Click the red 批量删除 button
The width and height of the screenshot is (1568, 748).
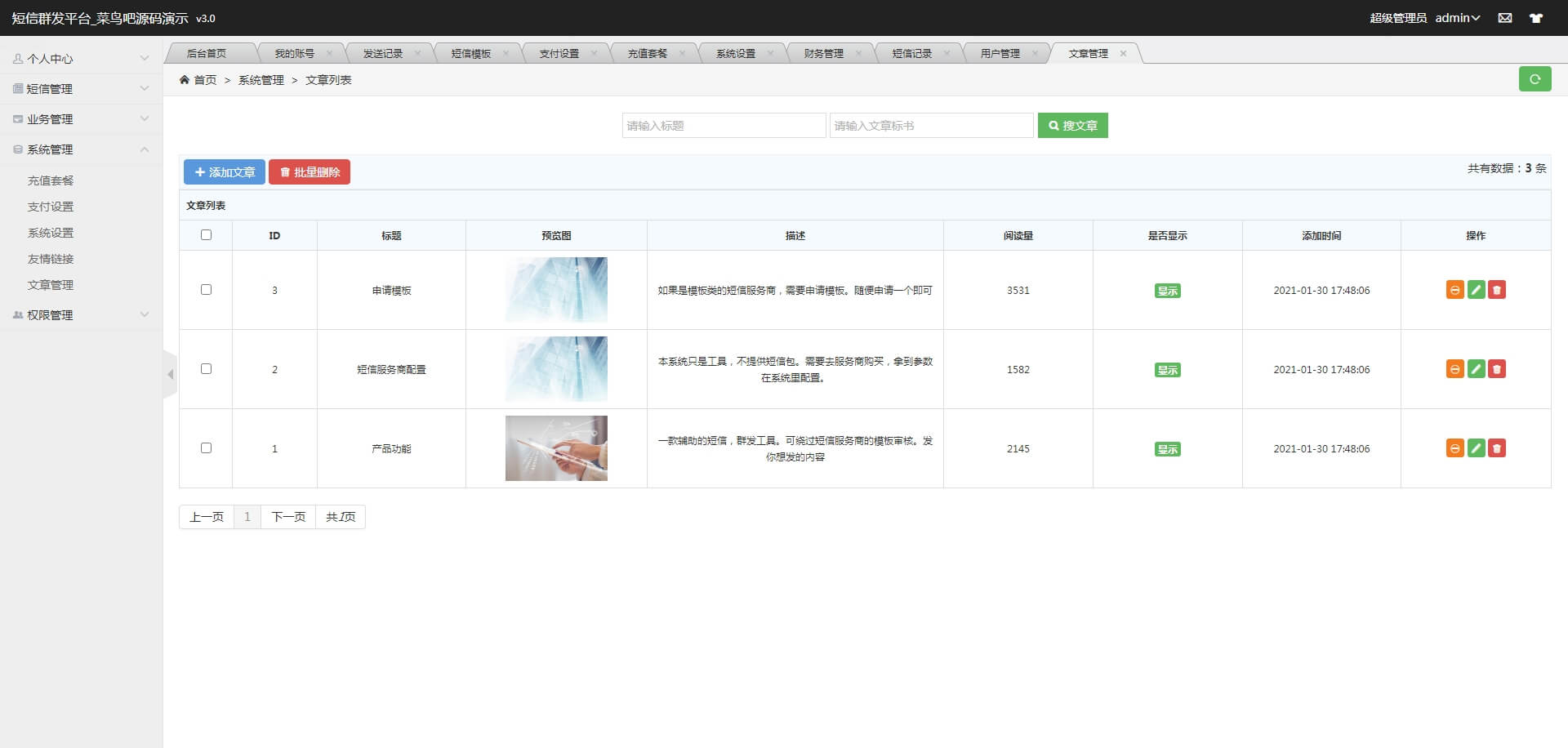[310, 171]
